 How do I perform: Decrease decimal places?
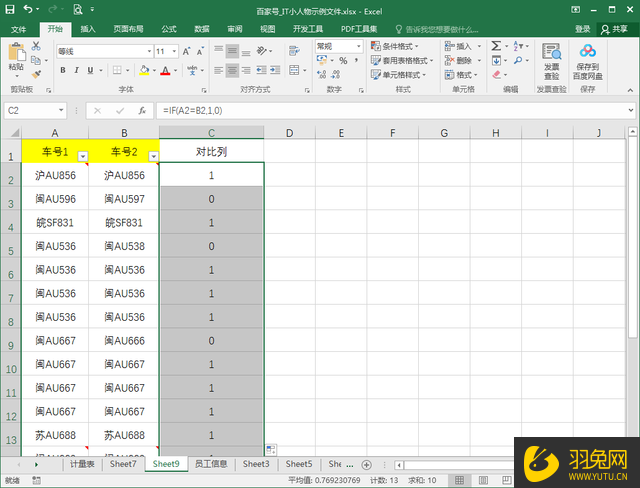pyautogui.click(x=336, y=74)
